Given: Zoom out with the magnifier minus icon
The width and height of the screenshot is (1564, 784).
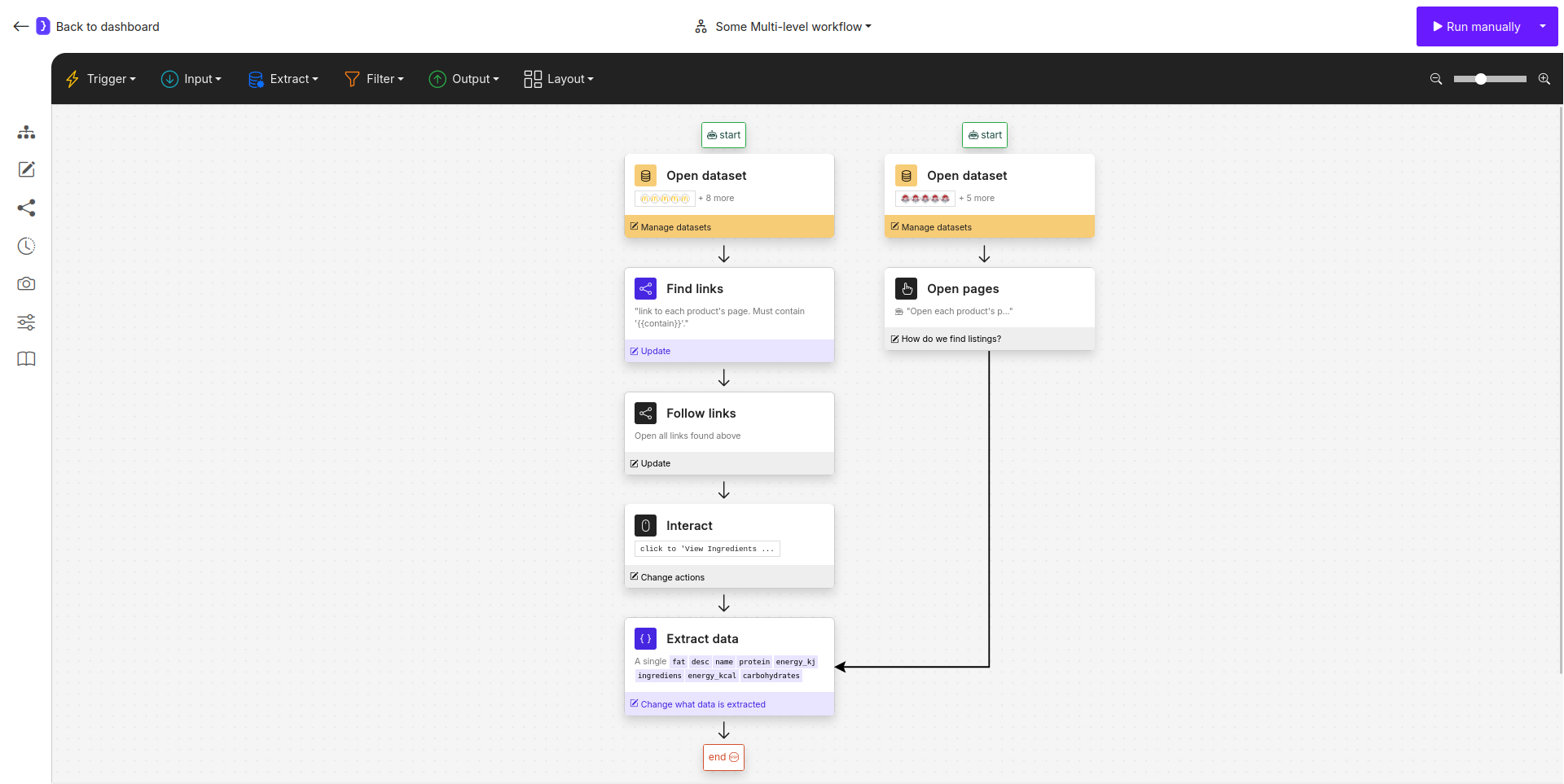Looking at the screenshot, I should tap(1435, 79).
